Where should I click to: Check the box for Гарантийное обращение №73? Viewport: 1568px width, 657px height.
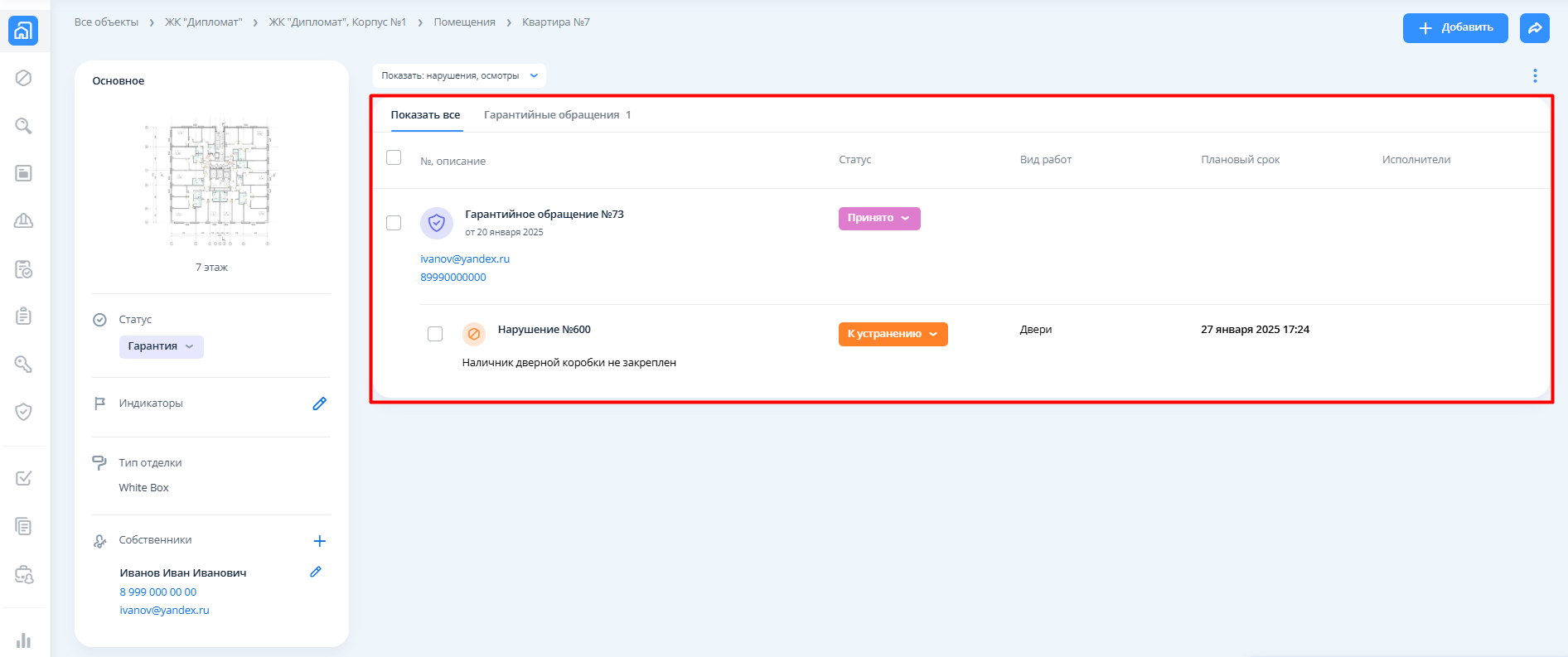pos(394,223)
